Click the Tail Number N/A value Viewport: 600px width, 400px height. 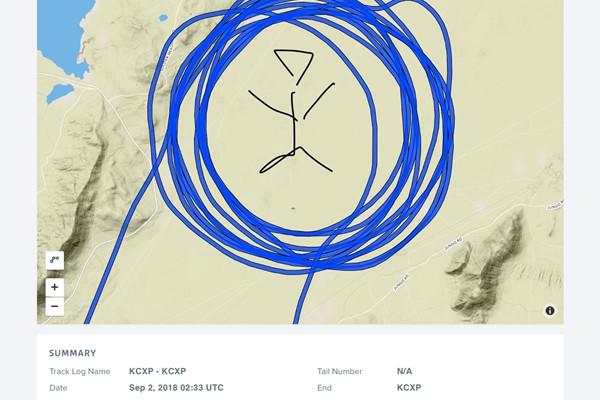click(404, 371)
